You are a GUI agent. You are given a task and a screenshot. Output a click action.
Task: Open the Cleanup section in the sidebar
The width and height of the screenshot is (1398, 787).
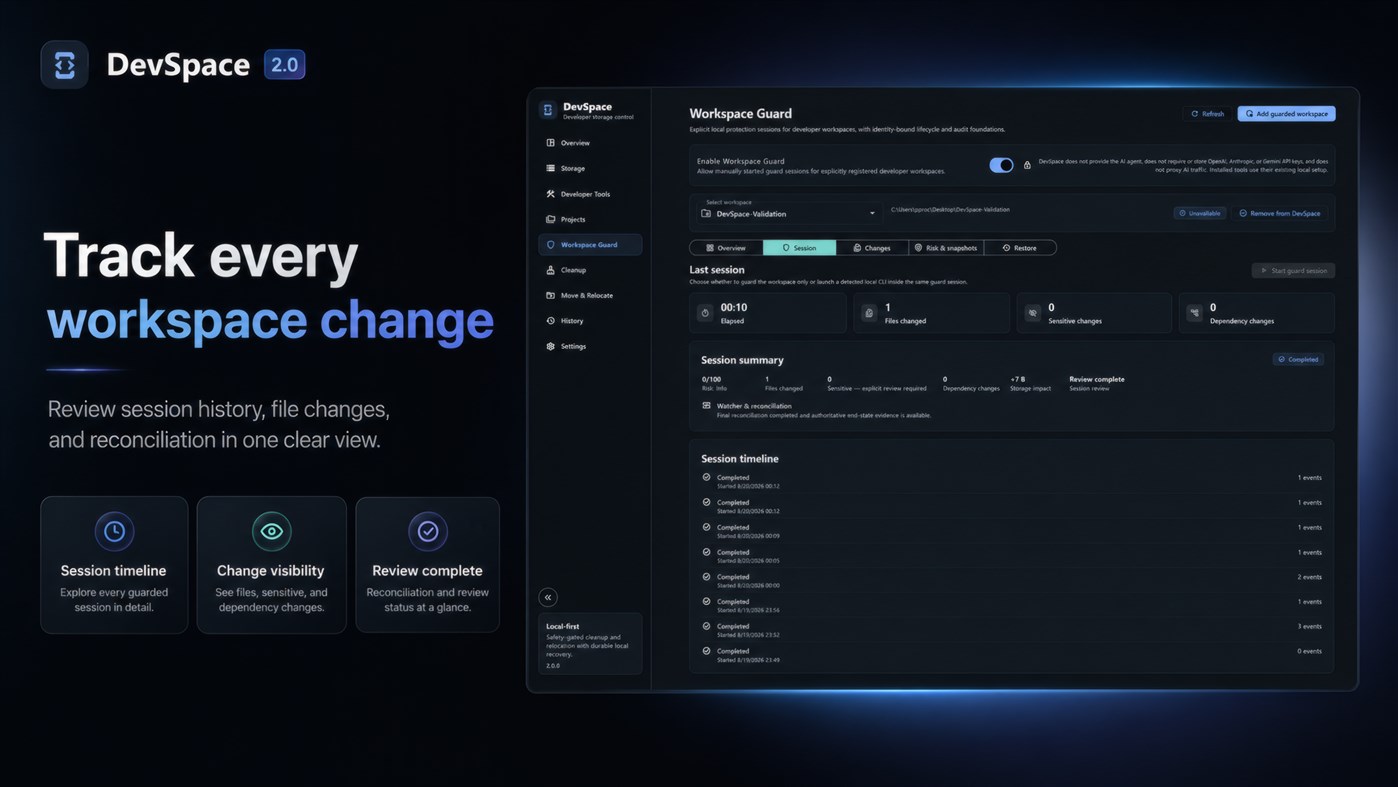[x=590, y=270]
